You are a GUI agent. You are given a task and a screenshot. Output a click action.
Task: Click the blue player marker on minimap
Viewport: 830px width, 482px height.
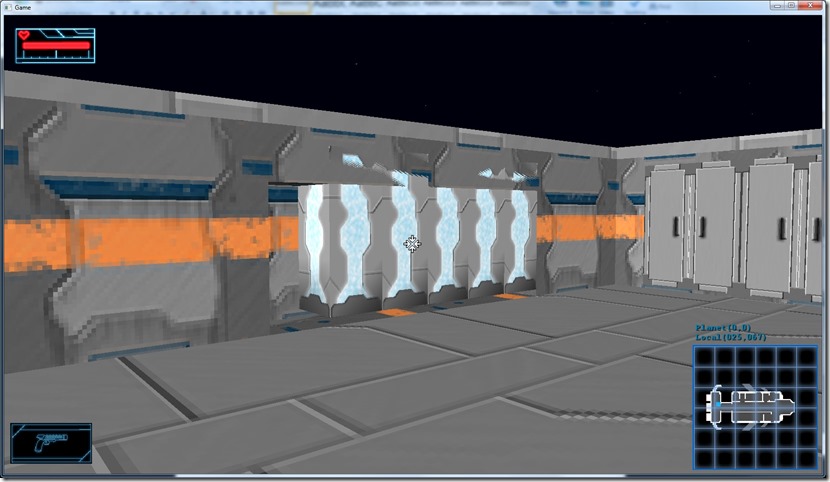click(717, 404)
